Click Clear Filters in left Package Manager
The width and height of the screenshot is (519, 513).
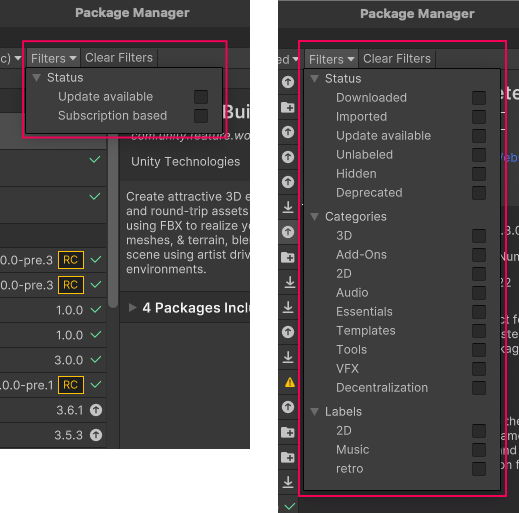click(119, 58)
